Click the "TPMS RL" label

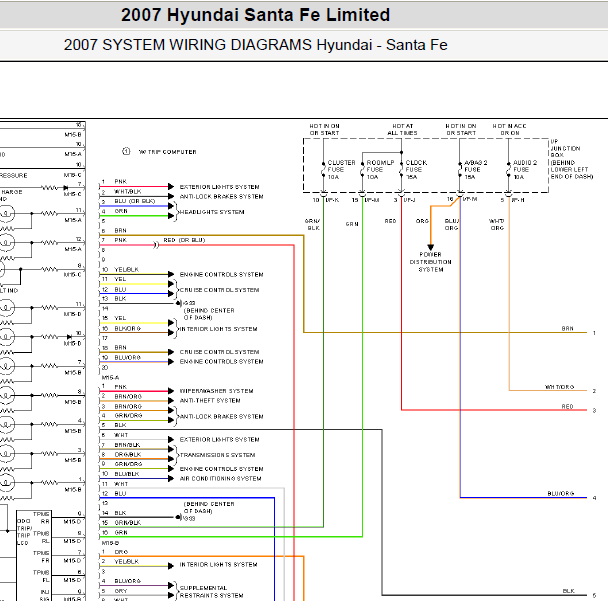(x=41, y=537)
